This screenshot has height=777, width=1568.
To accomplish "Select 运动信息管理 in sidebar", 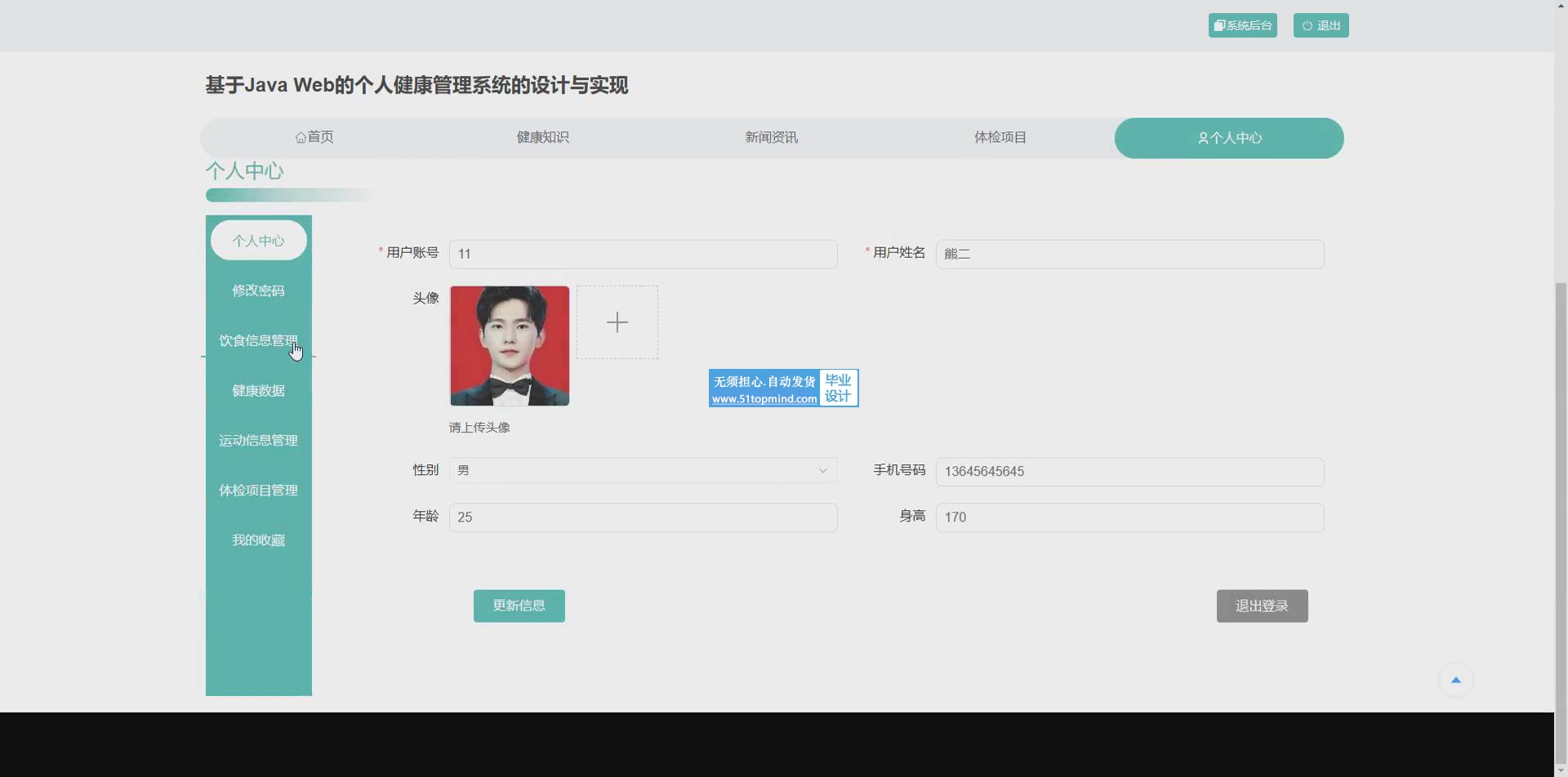I will (258, 441).
